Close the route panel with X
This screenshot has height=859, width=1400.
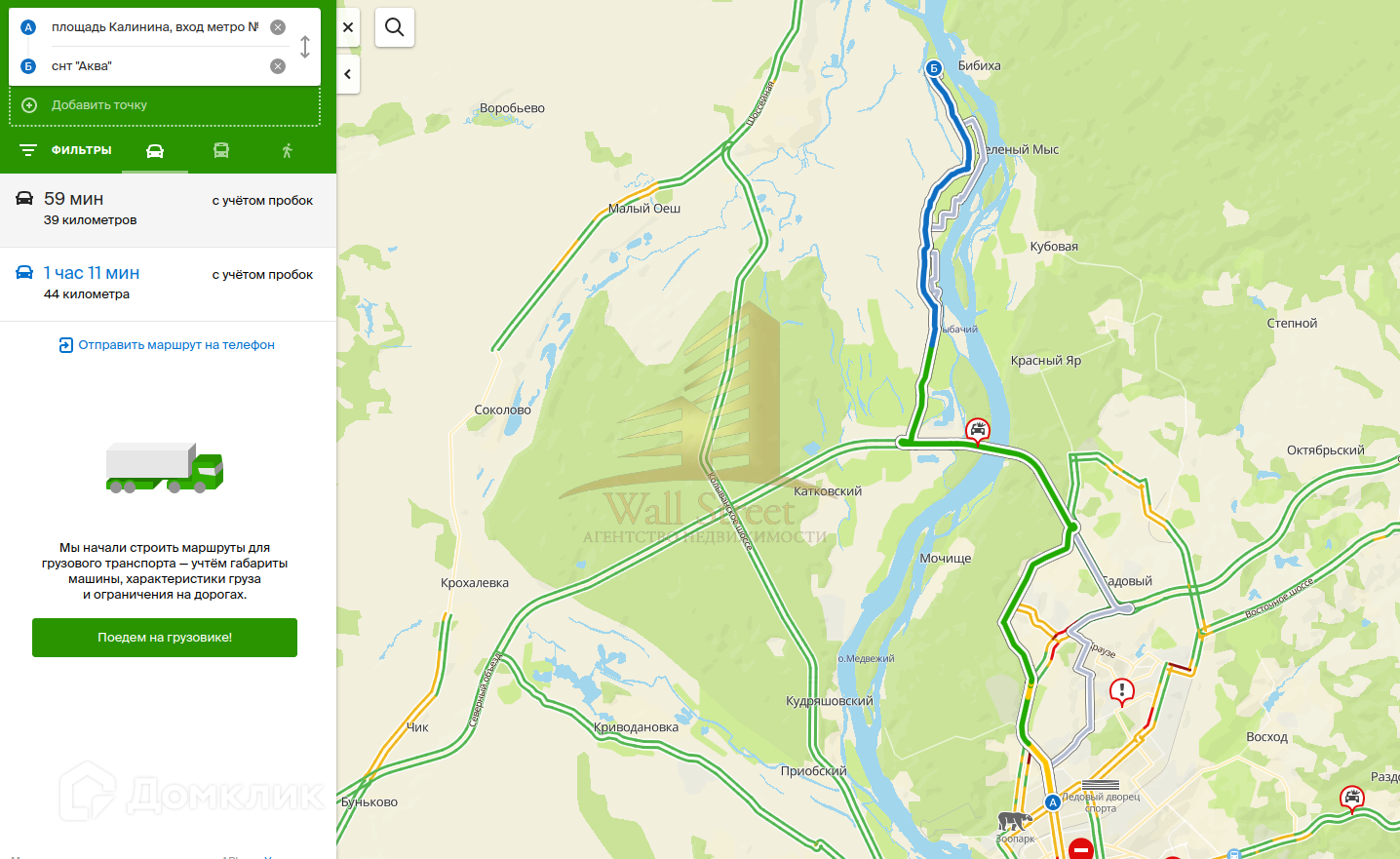(x=348, y=27)
